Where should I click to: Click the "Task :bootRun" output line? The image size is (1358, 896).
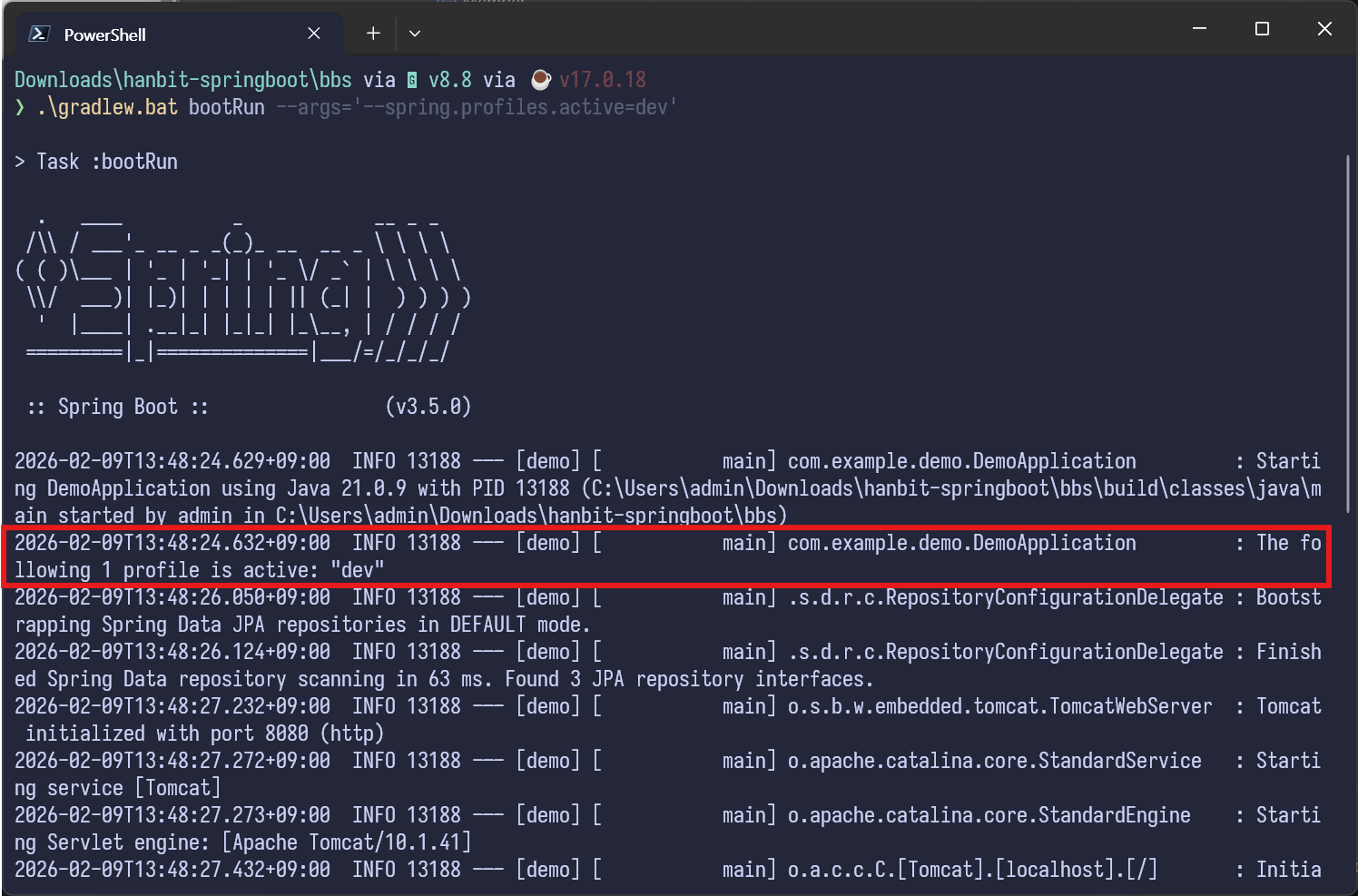click(106, 162)
